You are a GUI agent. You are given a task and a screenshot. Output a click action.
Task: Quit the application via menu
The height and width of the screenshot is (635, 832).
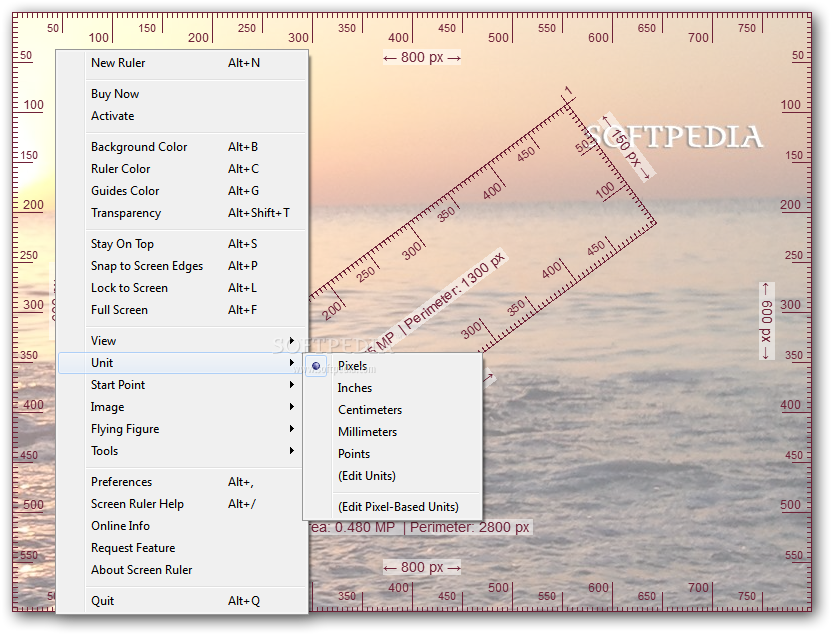click(182, 601)
